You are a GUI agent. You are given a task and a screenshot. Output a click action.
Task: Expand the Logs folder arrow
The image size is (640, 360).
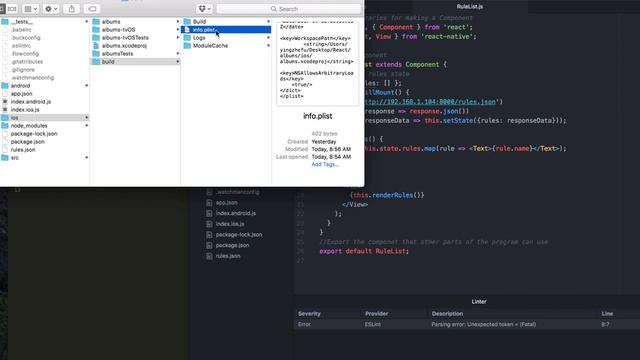click(269, 38)
